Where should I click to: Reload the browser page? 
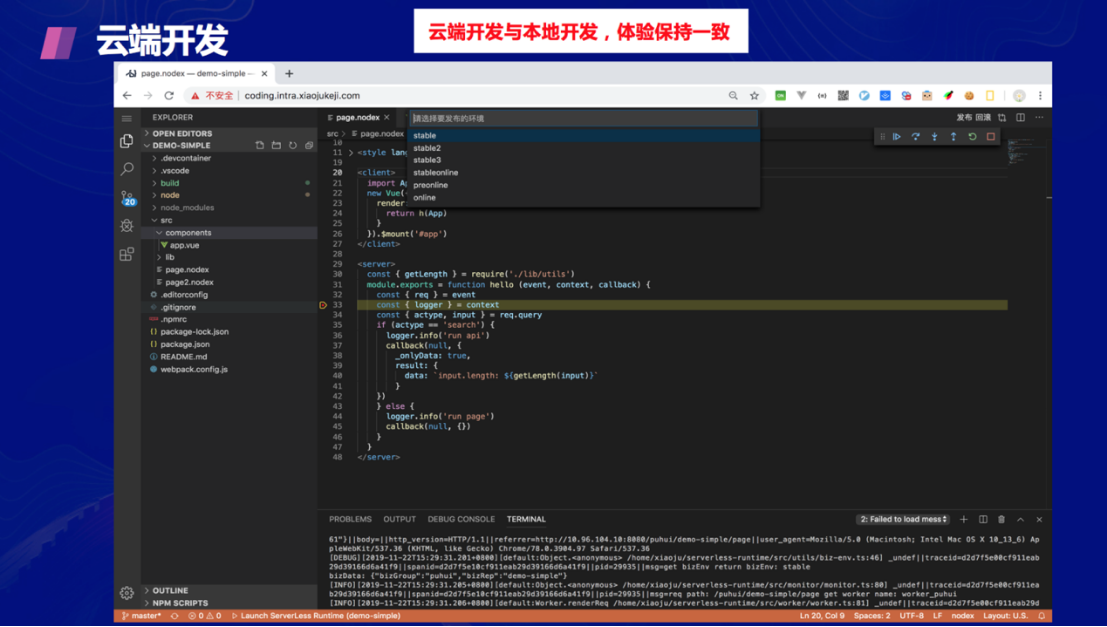pos(169,95)
